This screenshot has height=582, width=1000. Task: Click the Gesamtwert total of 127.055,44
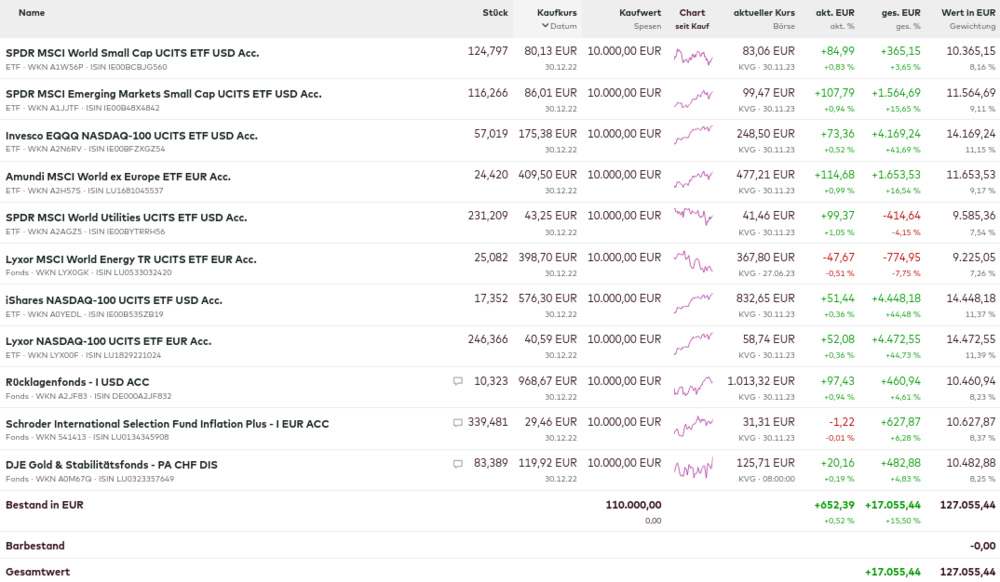[967, 571]
